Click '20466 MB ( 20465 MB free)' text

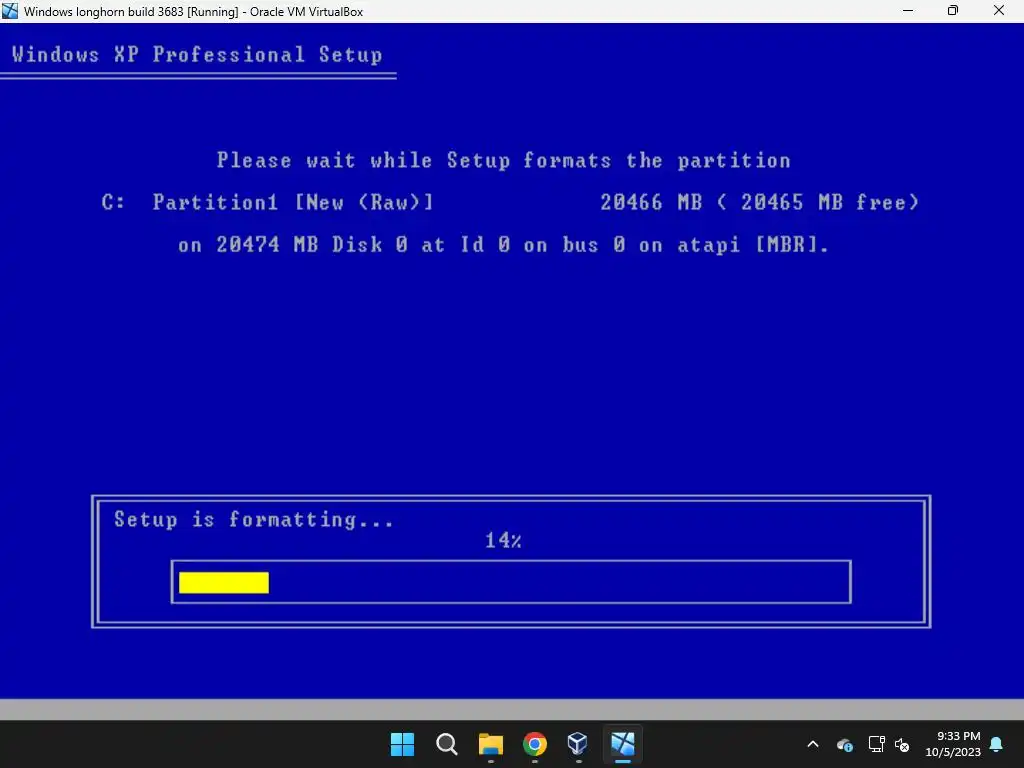point(760,202)
